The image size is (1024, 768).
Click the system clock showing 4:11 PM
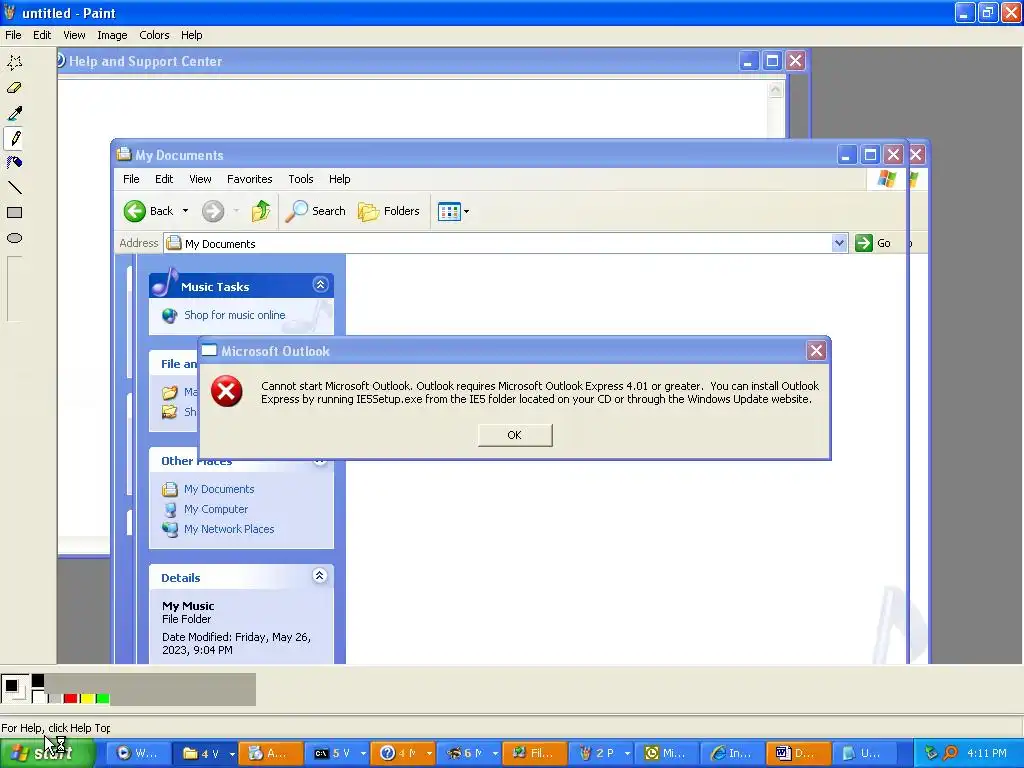pyautogui.click(x=987, y=753)
